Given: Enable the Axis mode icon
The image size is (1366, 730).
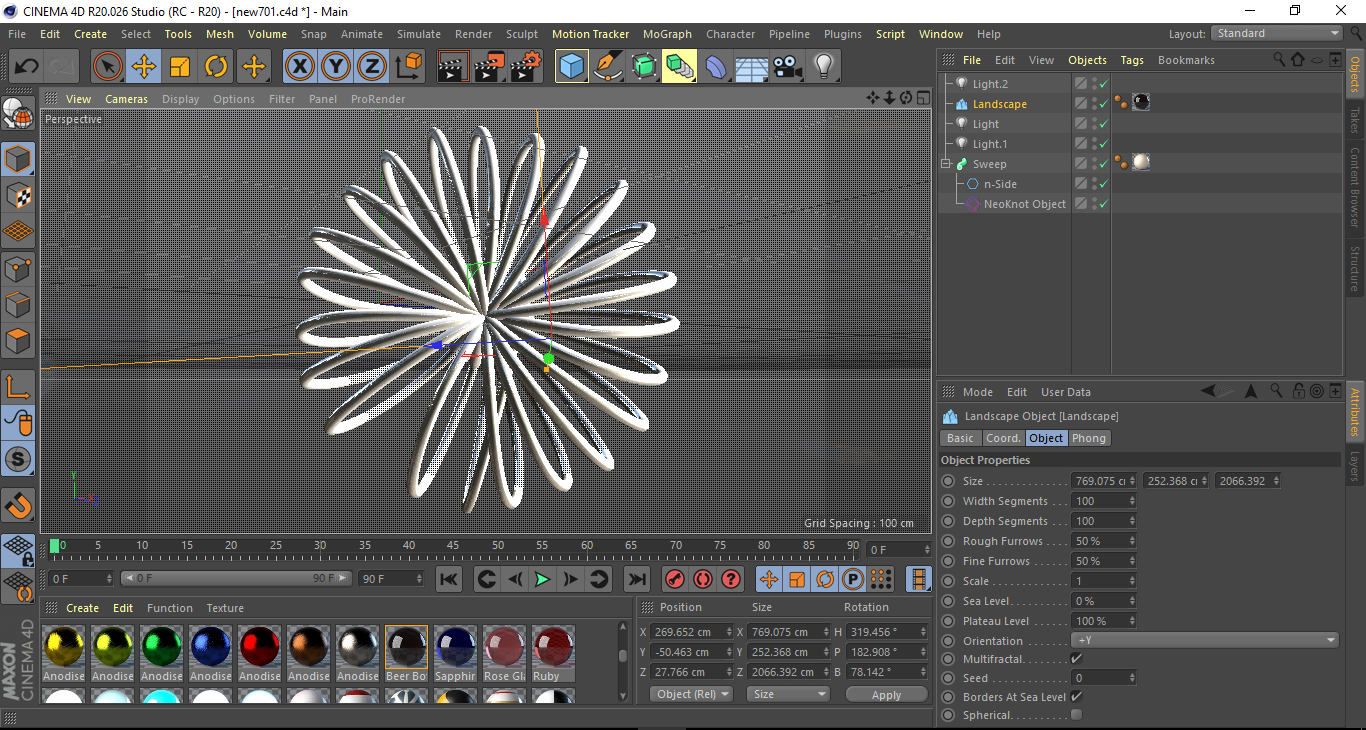Looking at the screenshot, I should (x=18, y=387).
